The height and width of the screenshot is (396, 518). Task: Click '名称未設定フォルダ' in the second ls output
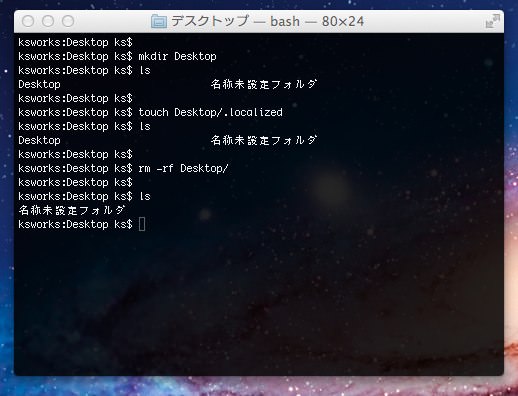coord(263,140)
